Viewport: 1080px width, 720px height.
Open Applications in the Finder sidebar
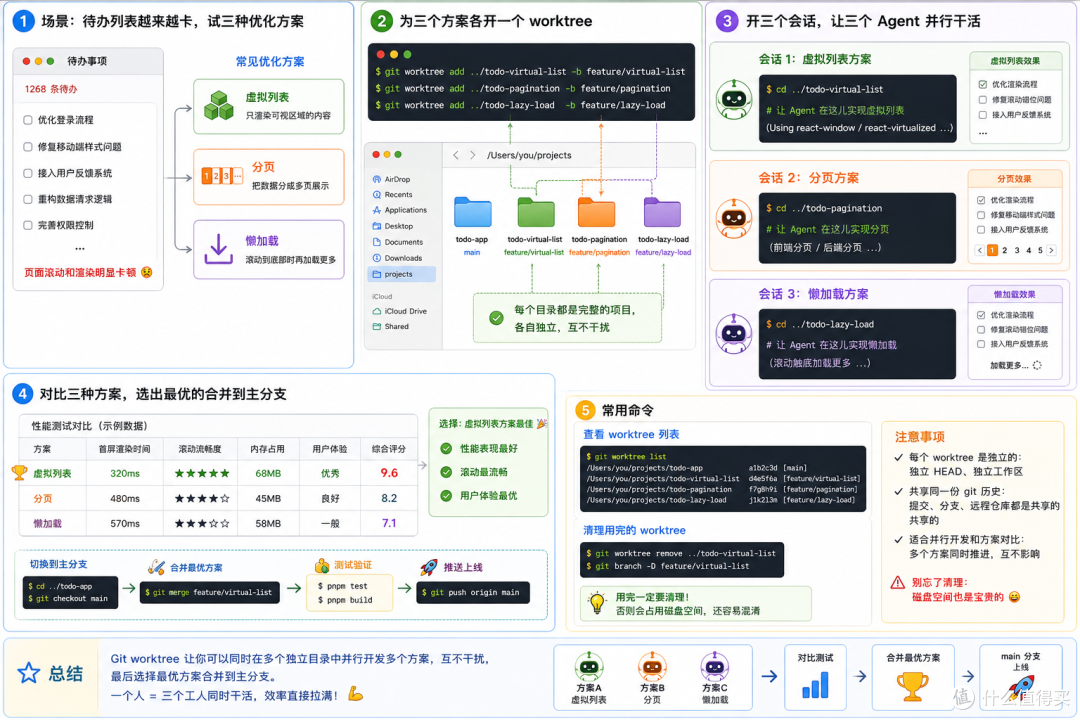[x=399, y=210]
